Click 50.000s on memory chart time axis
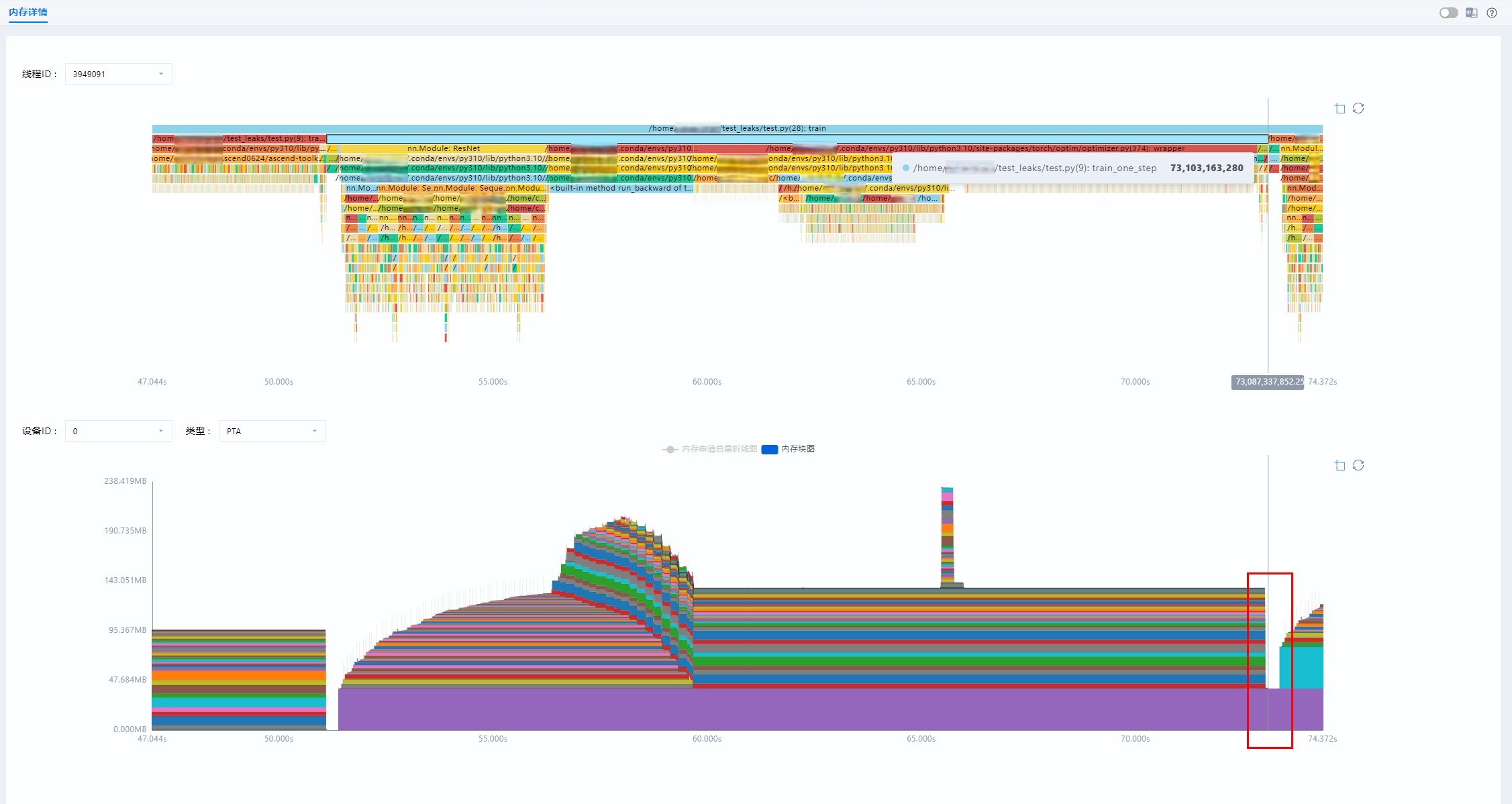 (x=279, y=739)
